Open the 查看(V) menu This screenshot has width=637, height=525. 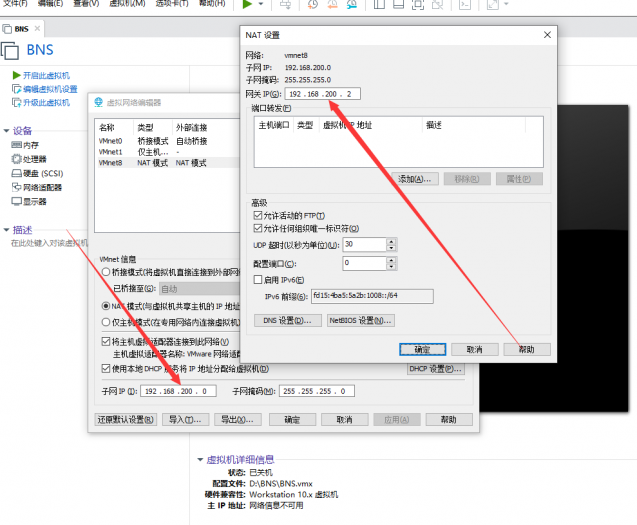click(86, 3)
